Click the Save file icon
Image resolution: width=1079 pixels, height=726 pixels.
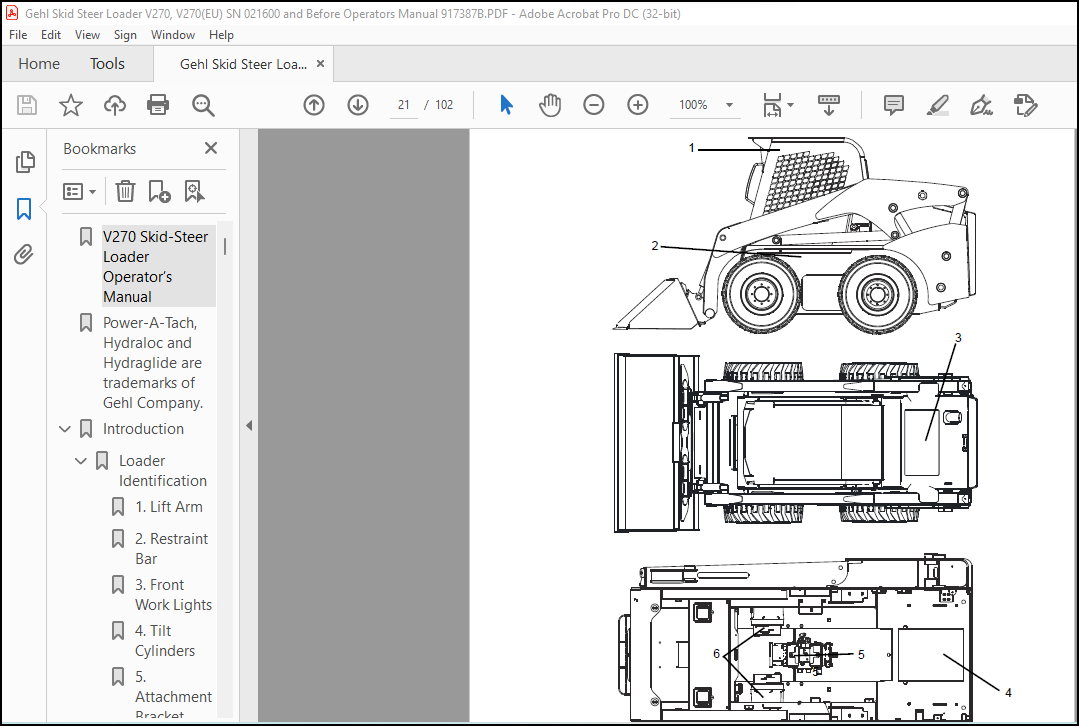27,105
